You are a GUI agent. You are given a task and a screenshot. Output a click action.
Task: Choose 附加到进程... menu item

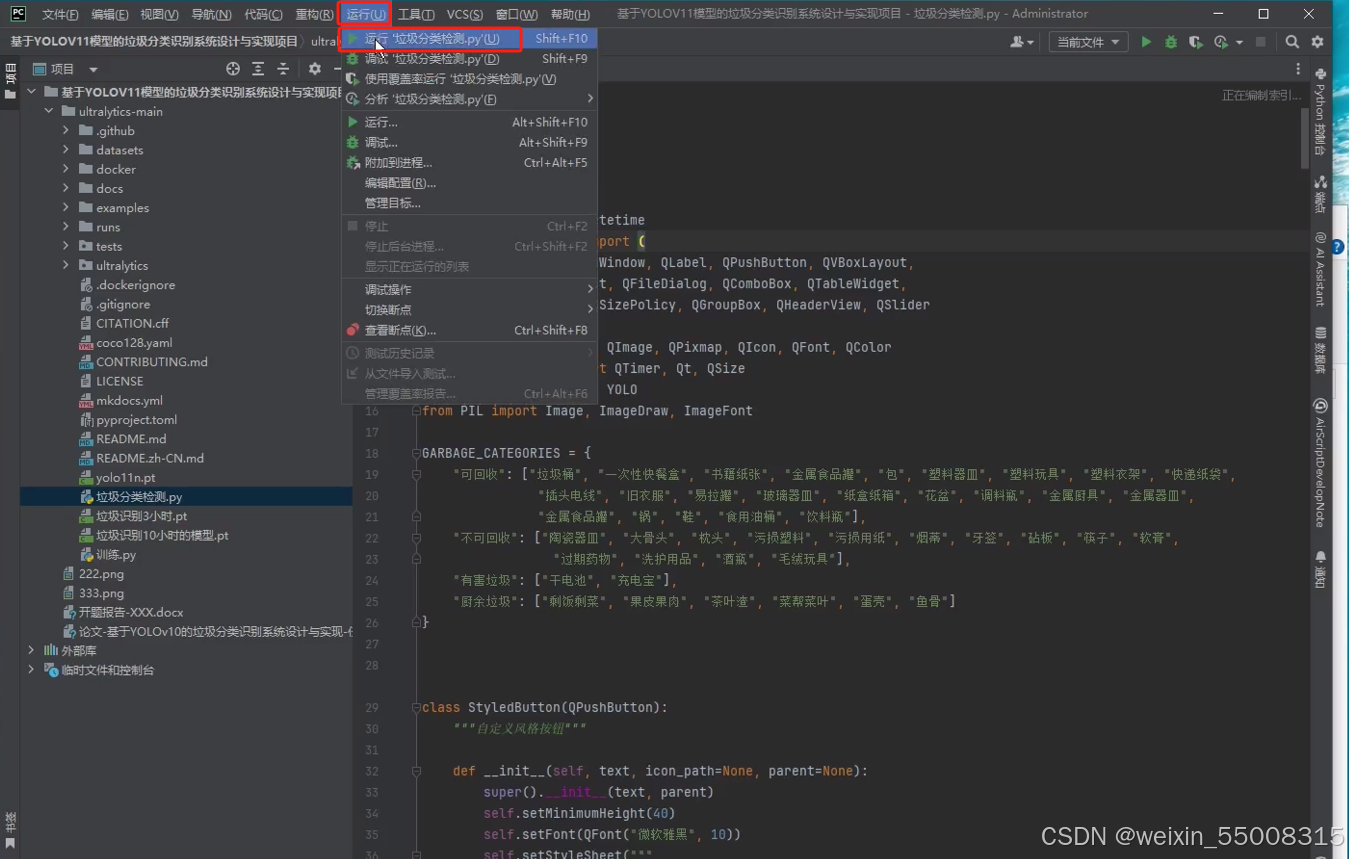tap(469, 162)
